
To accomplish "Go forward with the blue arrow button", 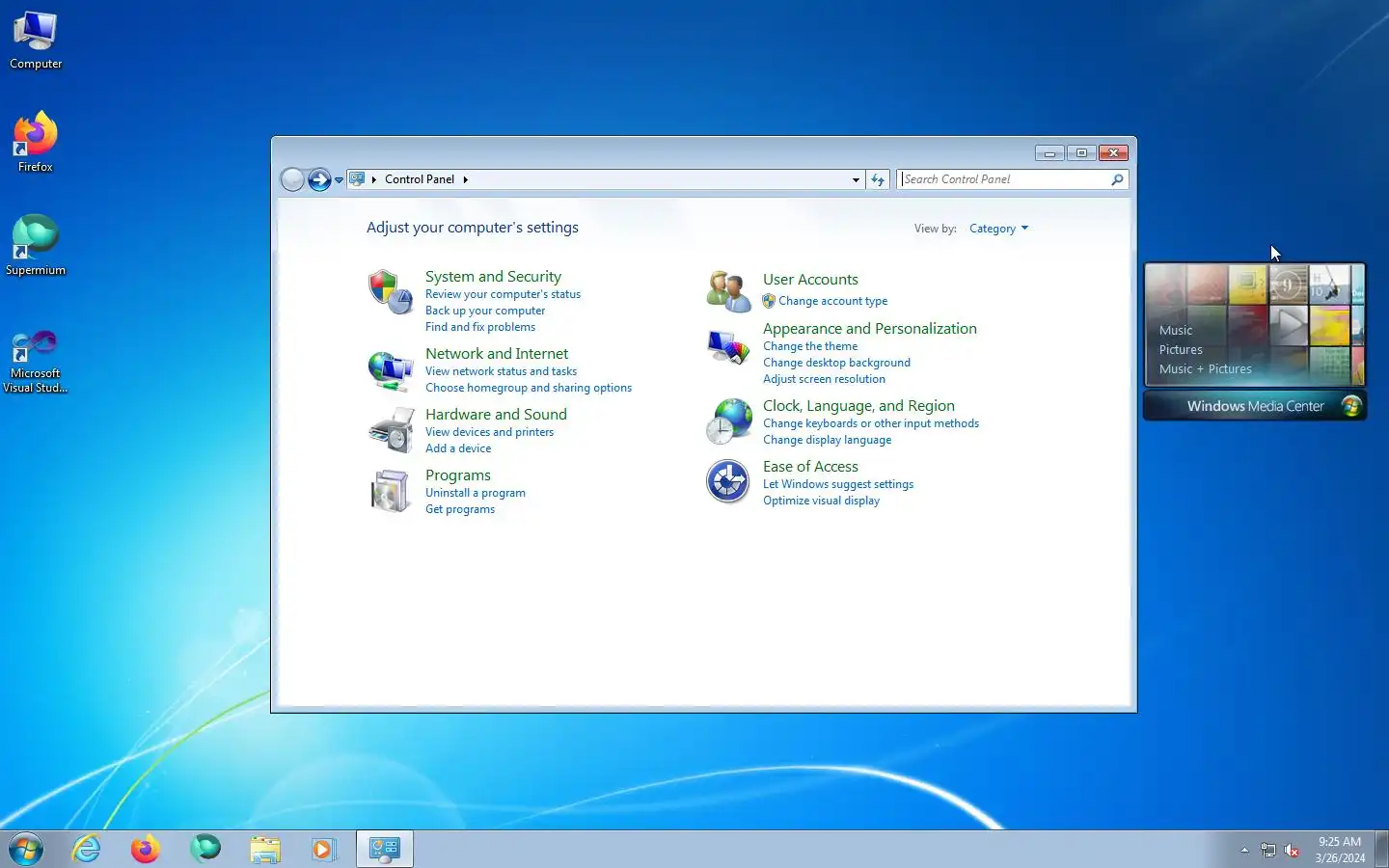I will pyautogui.click(x=319, y=179).
